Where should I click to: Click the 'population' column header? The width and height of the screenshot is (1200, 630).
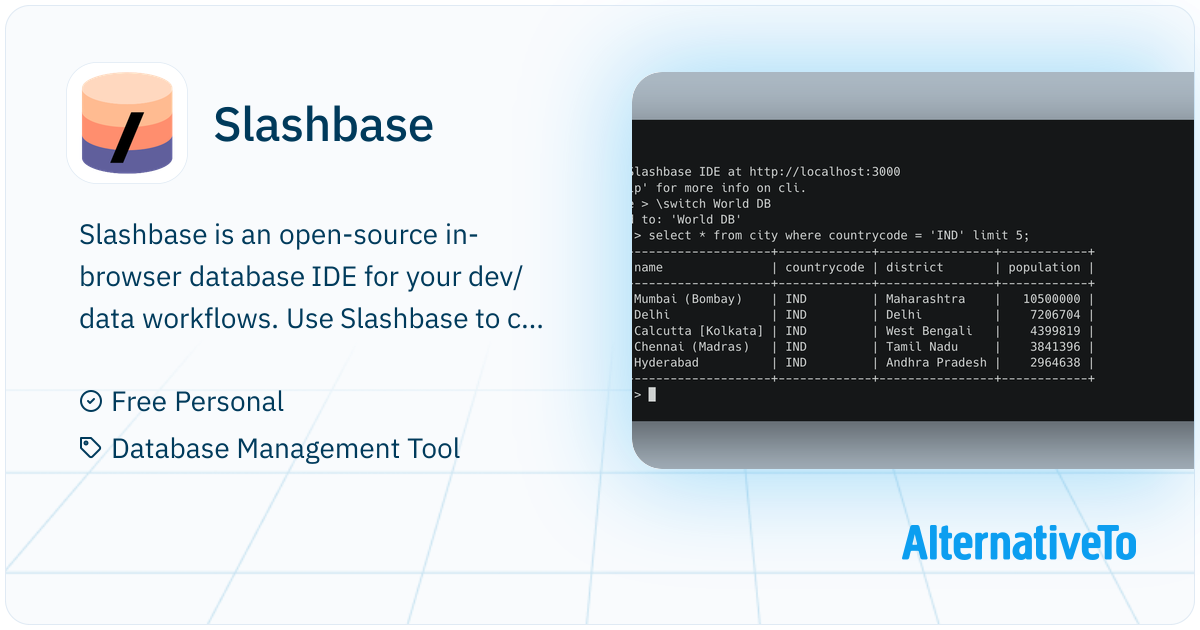click(x=1044, y=267)
